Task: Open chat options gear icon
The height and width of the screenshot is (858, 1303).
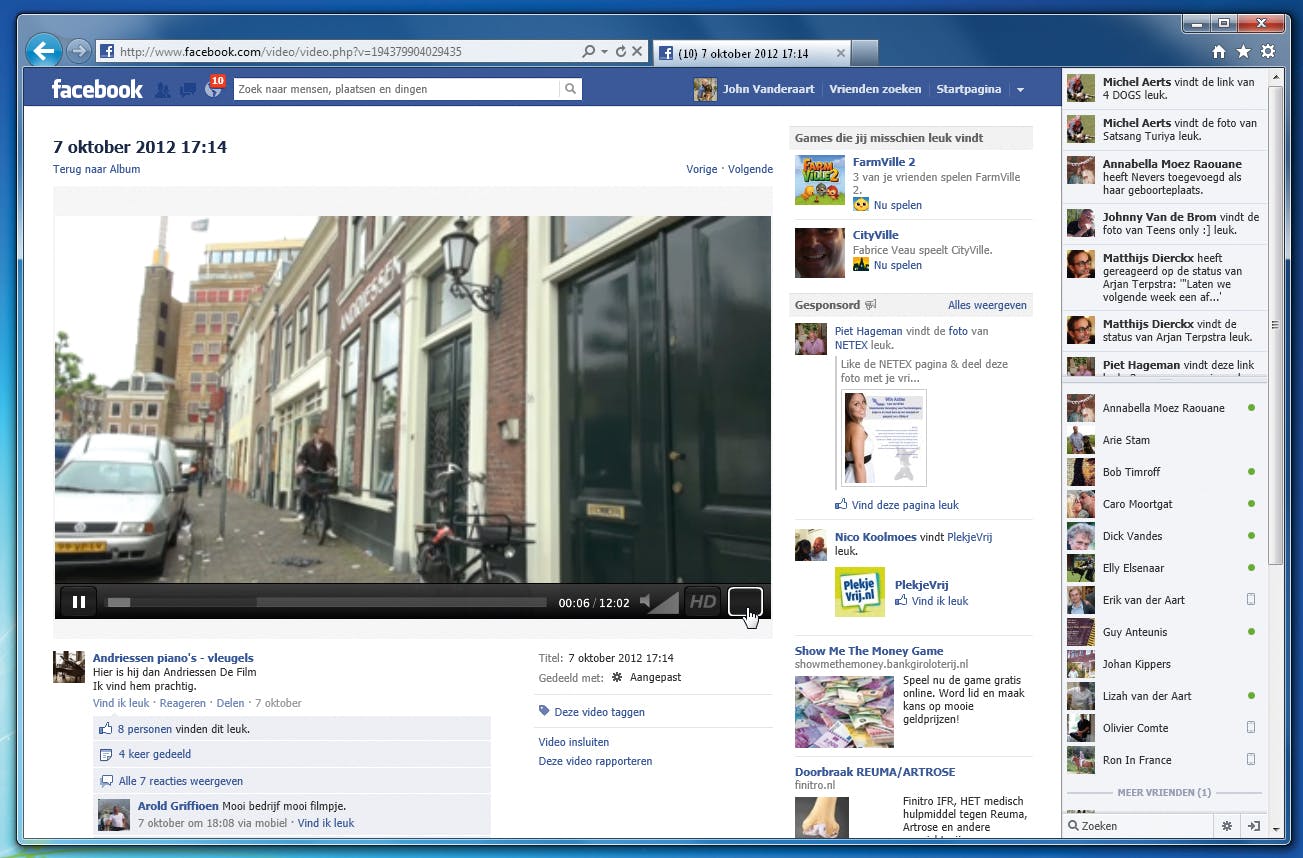Action: point(1227,826)
